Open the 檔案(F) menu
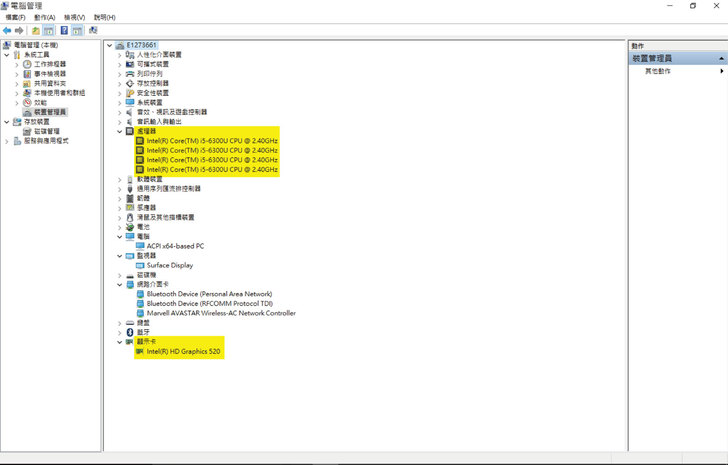 [15, 17]
